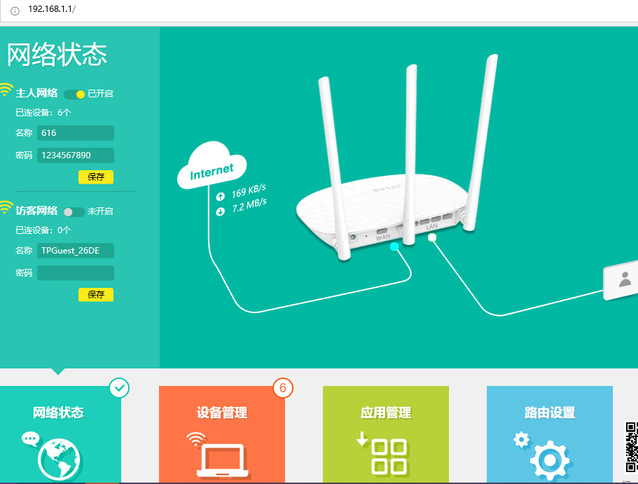This screenshot has height=484, width=638.
Task: Open the 网络状态 tile
Action: pyautogui.click(x=60, y=434)
